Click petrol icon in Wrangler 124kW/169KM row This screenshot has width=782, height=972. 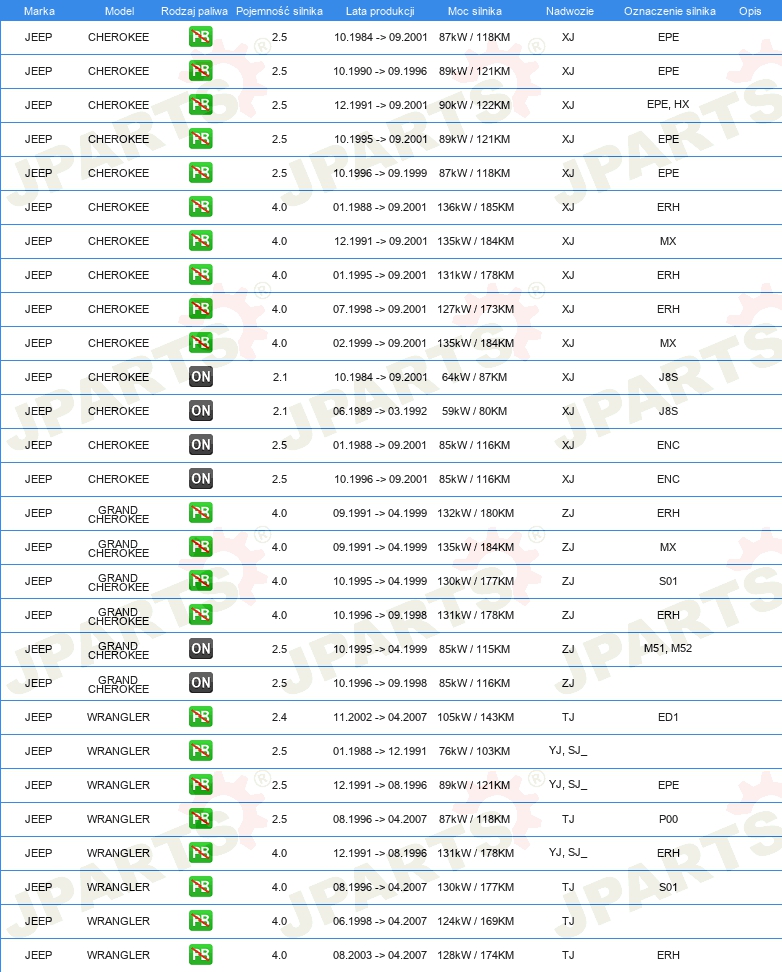click(200, 921)
